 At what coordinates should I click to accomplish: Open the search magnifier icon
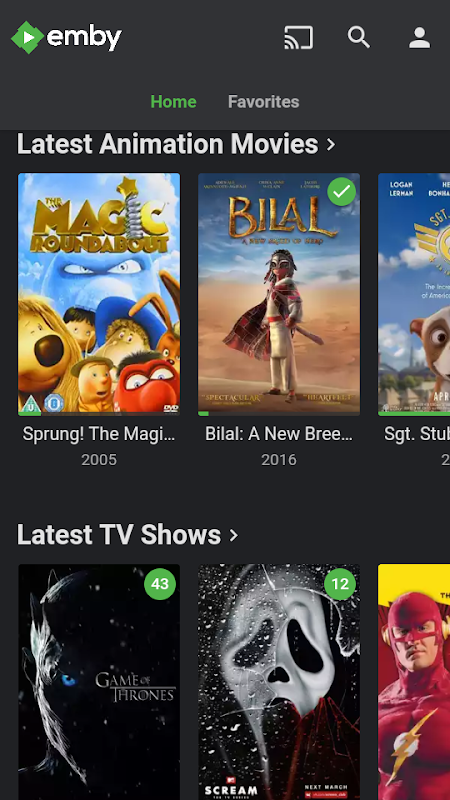click(359, 37)
